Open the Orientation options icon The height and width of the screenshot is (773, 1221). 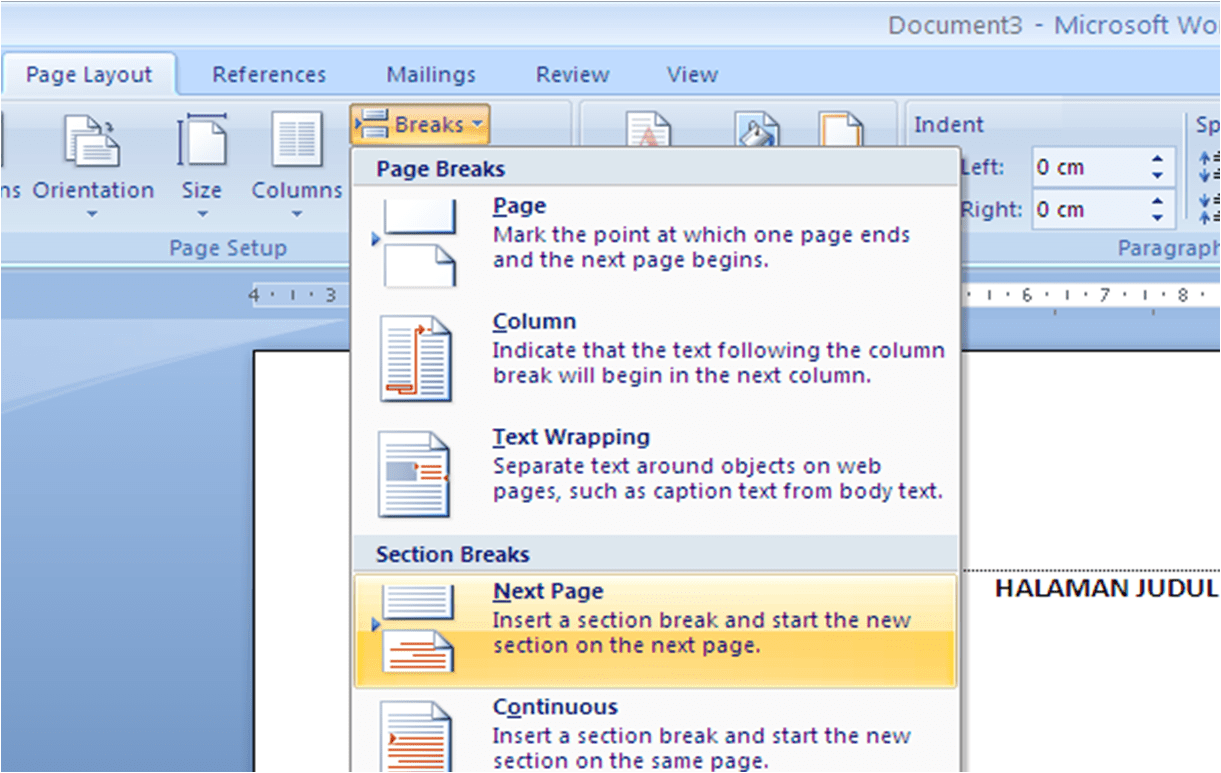coord(92,140)
